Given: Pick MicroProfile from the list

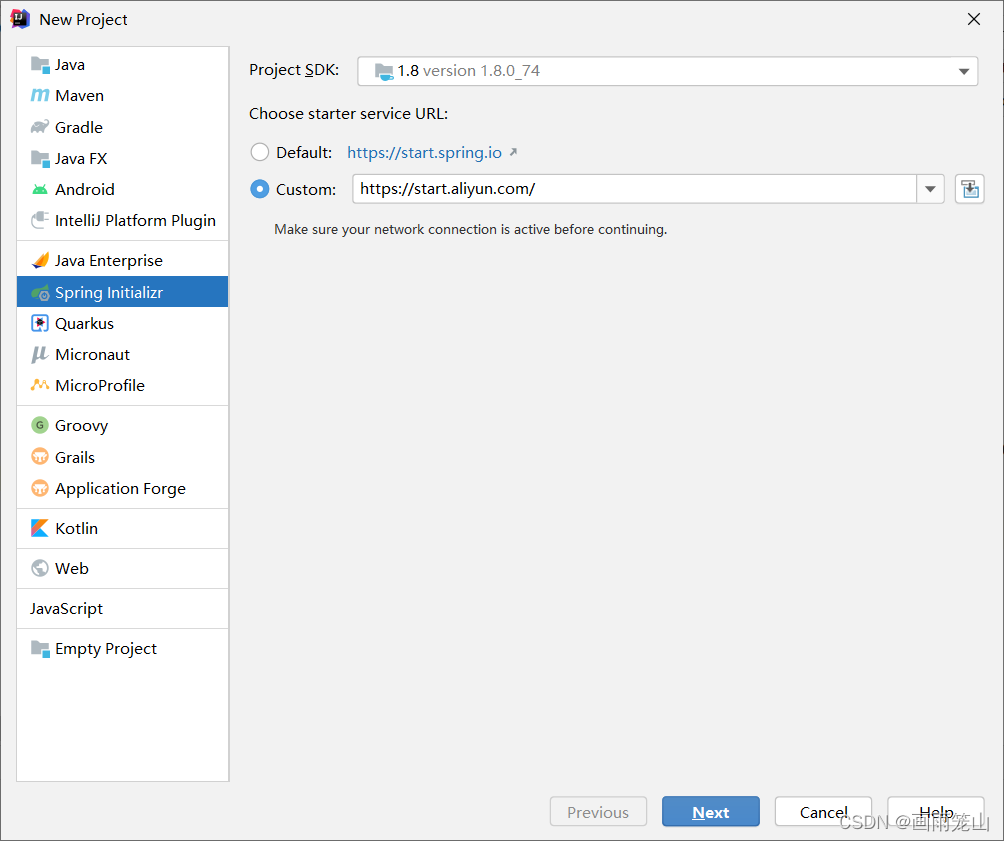Looking at the screenshot, I should point(122,386).
